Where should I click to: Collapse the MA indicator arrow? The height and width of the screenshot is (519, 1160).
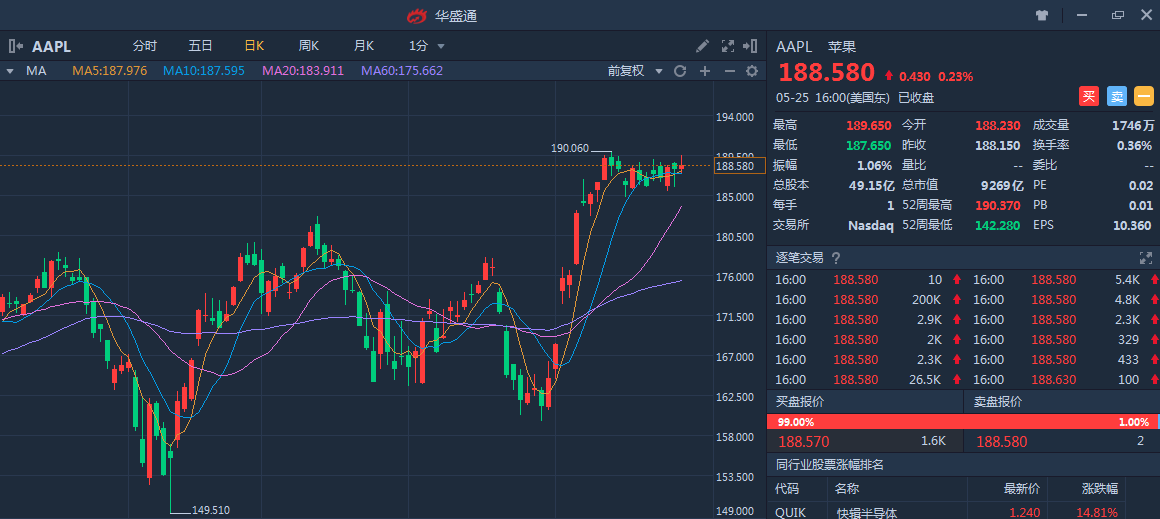9,71
